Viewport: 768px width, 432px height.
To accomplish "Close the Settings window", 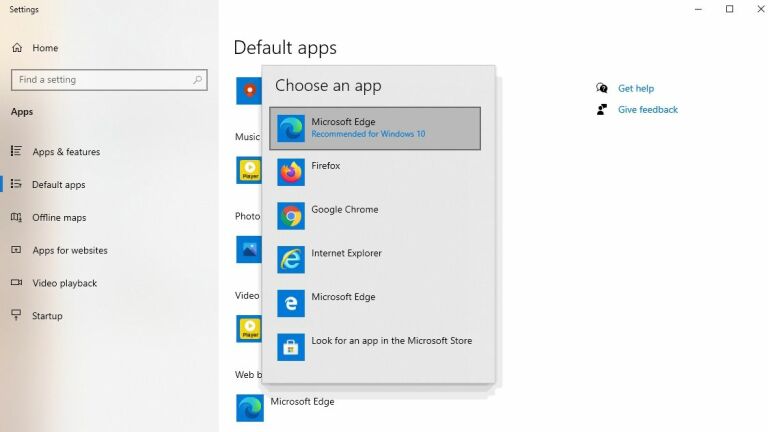I will (x=761, y=9).
